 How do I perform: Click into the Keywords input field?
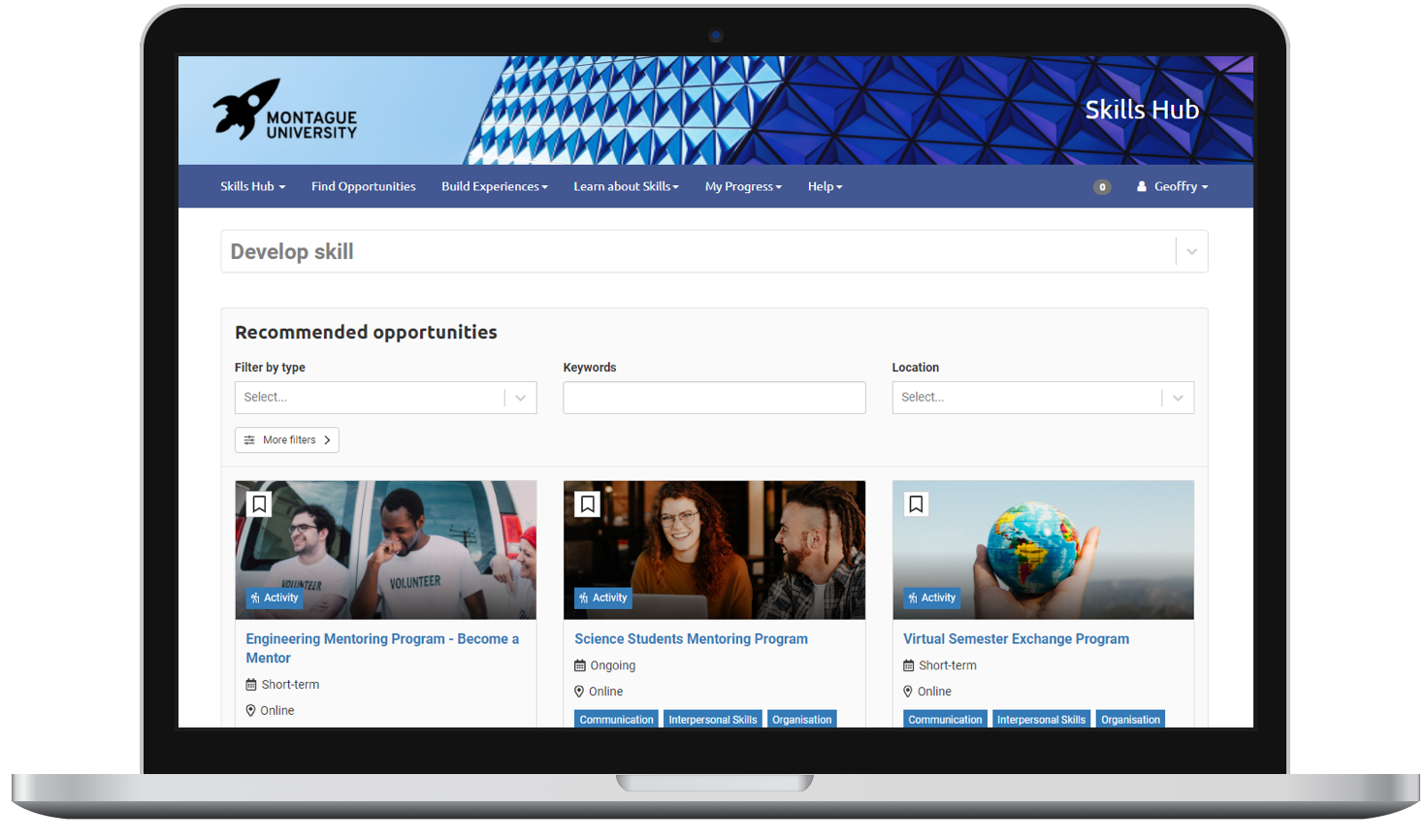point(714,398)
